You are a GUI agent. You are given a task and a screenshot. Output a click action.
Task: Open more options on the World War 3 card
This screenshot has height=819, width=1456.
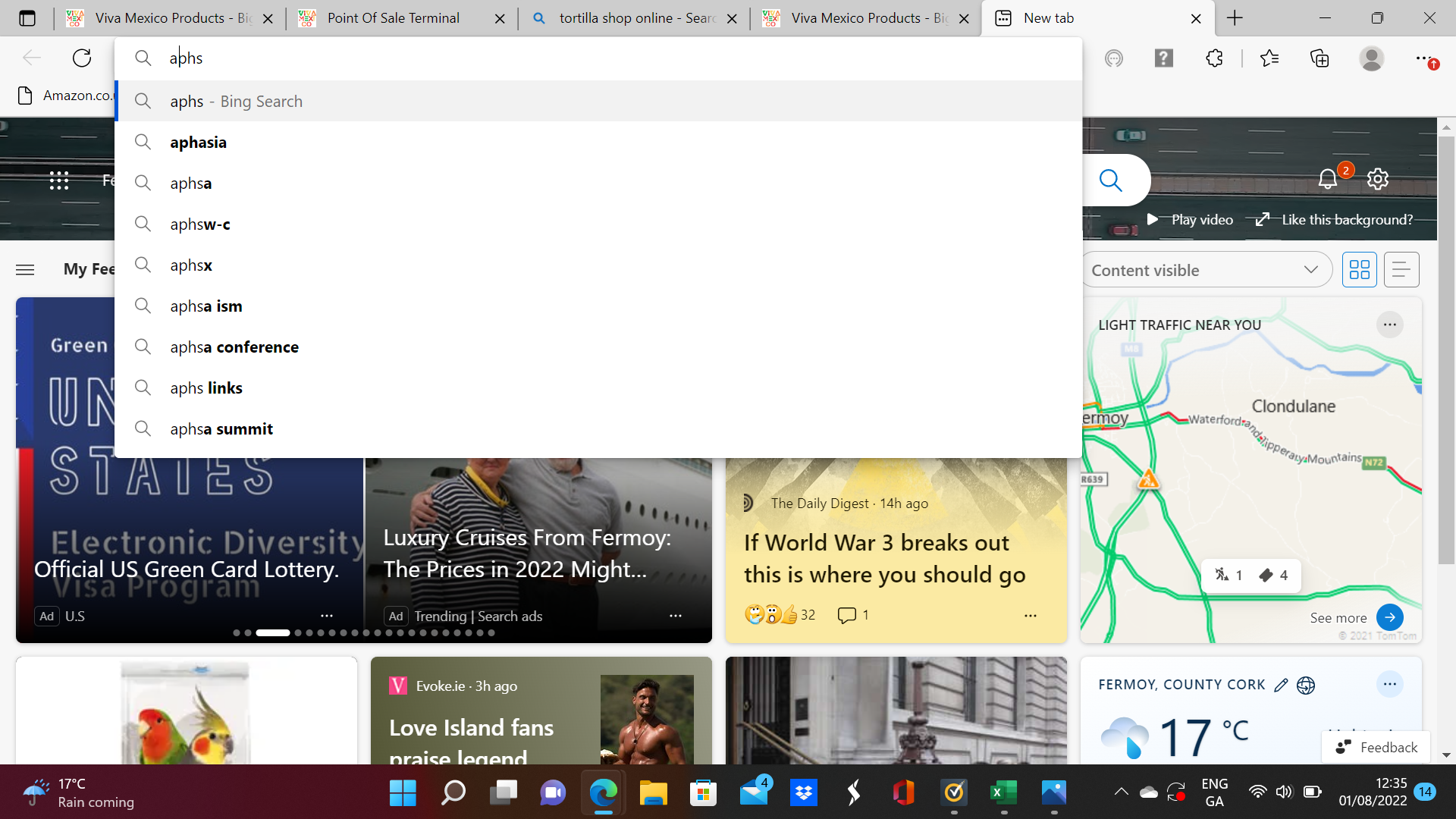[1030, 616]
